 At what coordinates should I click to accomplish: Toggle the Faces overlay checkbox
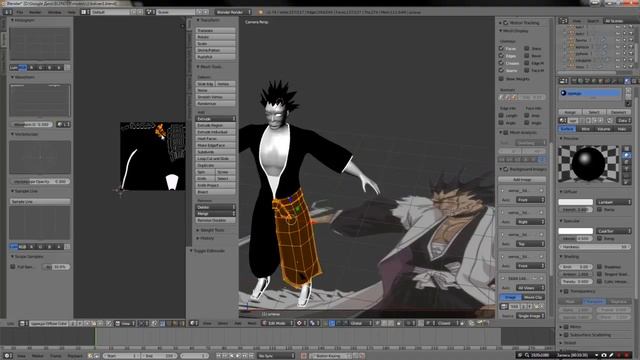[501, 49]
